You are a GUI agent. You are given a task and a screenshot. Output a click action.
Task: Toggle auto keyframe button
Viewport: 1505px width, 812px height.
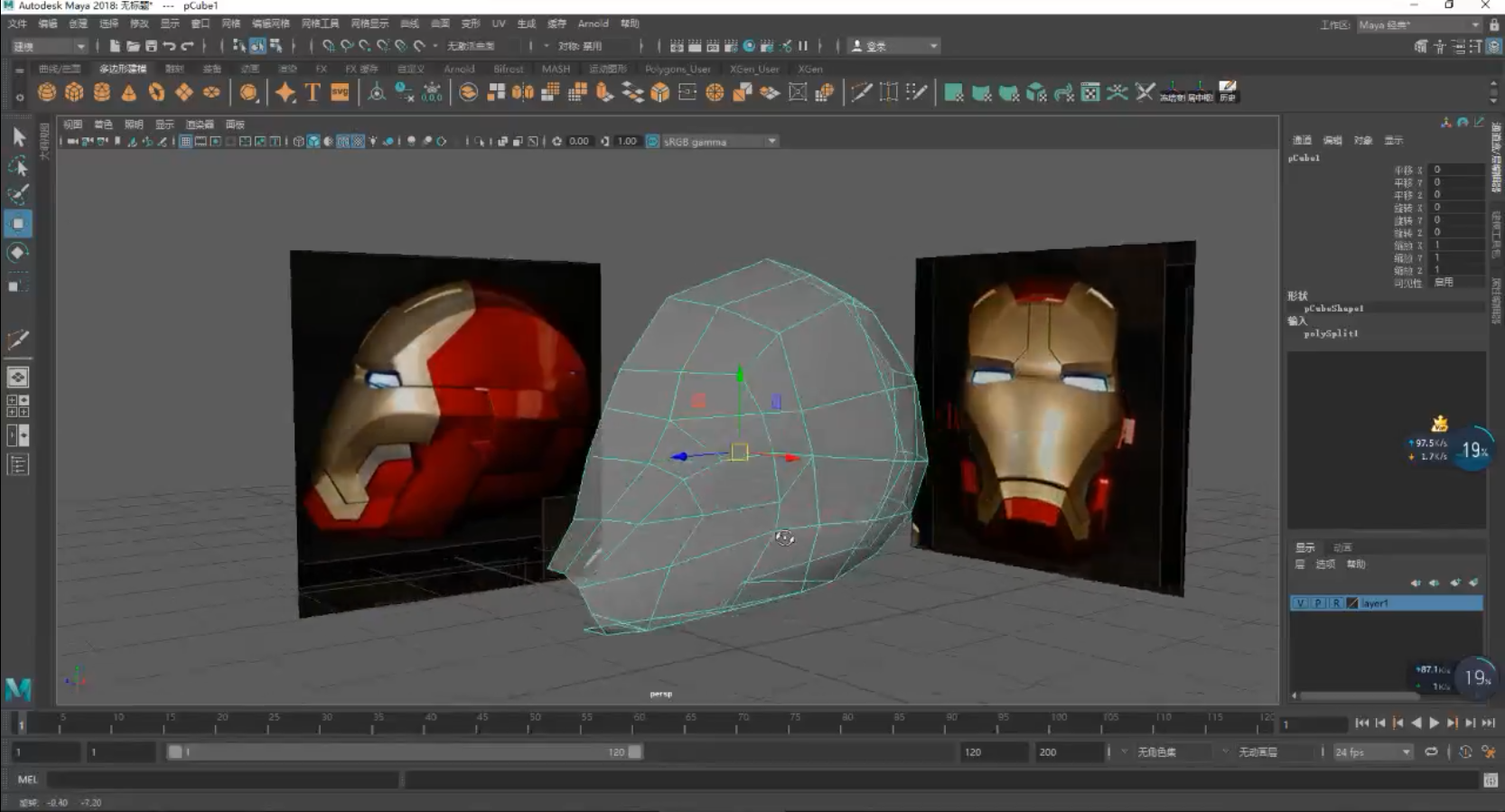(1465, 751)
